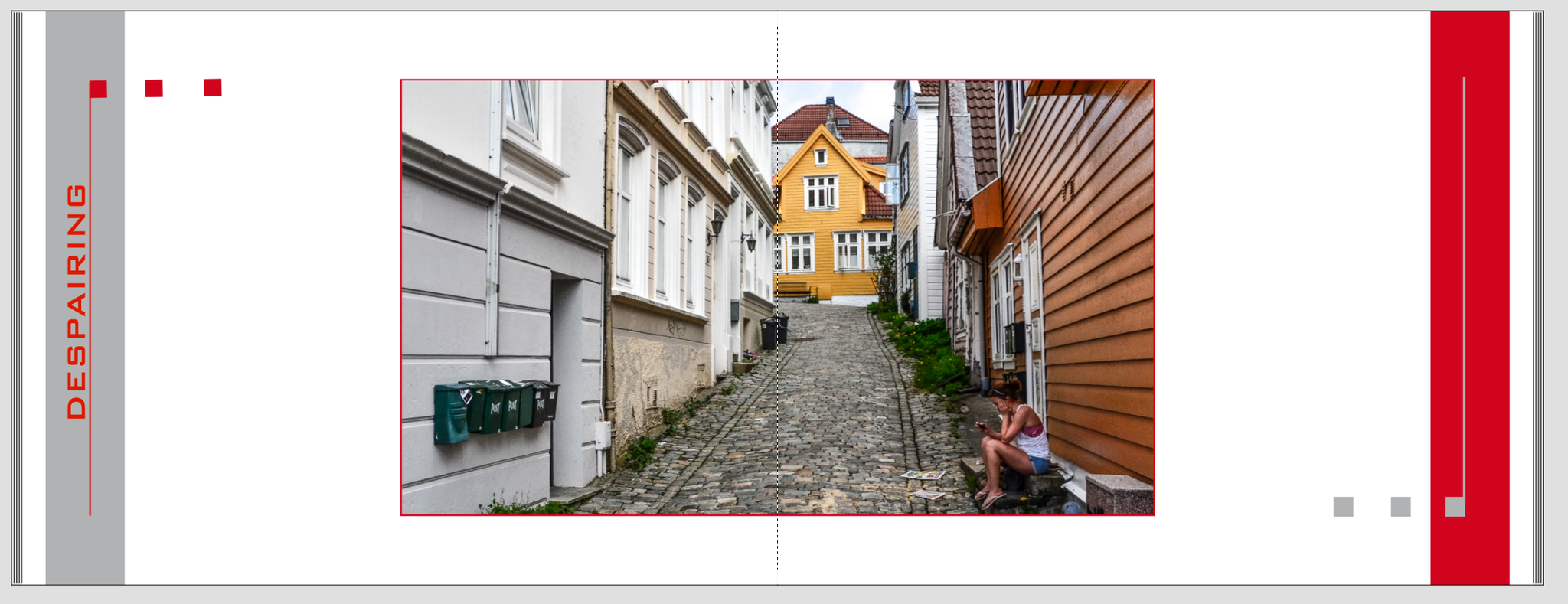Select the rightmost of the three red squares
The height and width of the screenshot is (604, 1568).
[213, 87]
